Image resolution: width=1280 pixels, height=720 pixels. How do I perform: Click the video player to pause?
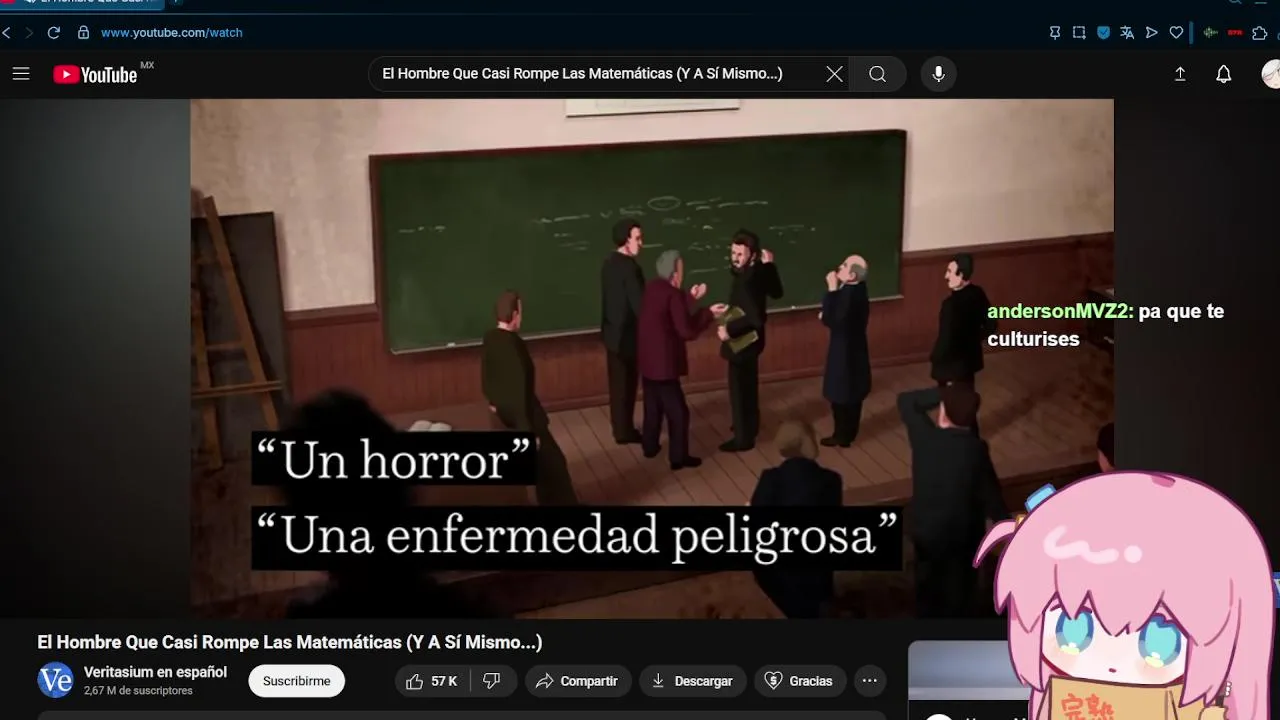pos(651,358)
